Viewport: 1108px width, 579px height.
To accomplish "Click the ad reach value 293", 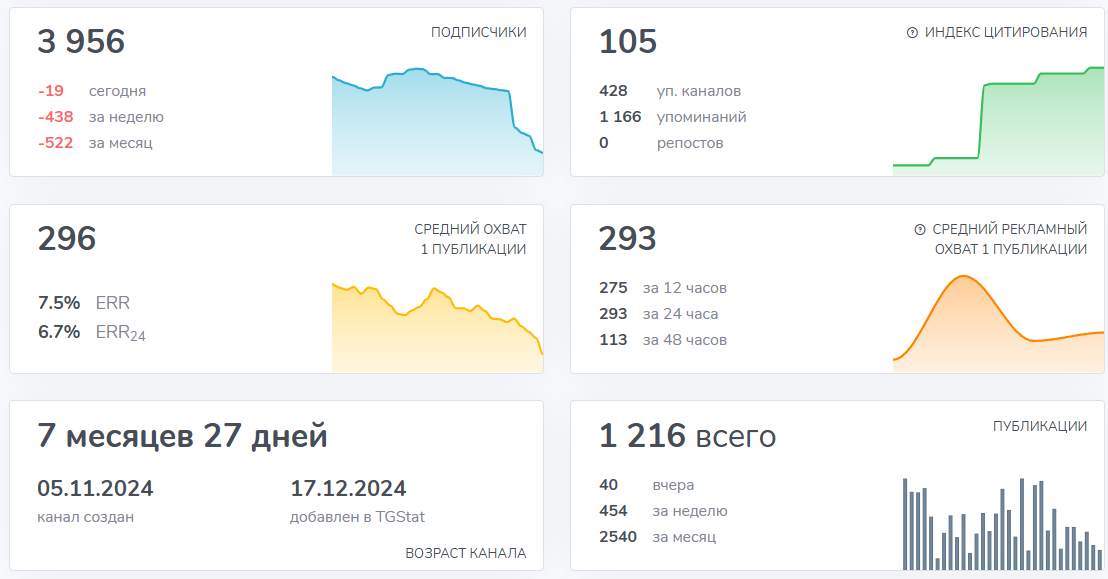I will (x=627, y=239).
